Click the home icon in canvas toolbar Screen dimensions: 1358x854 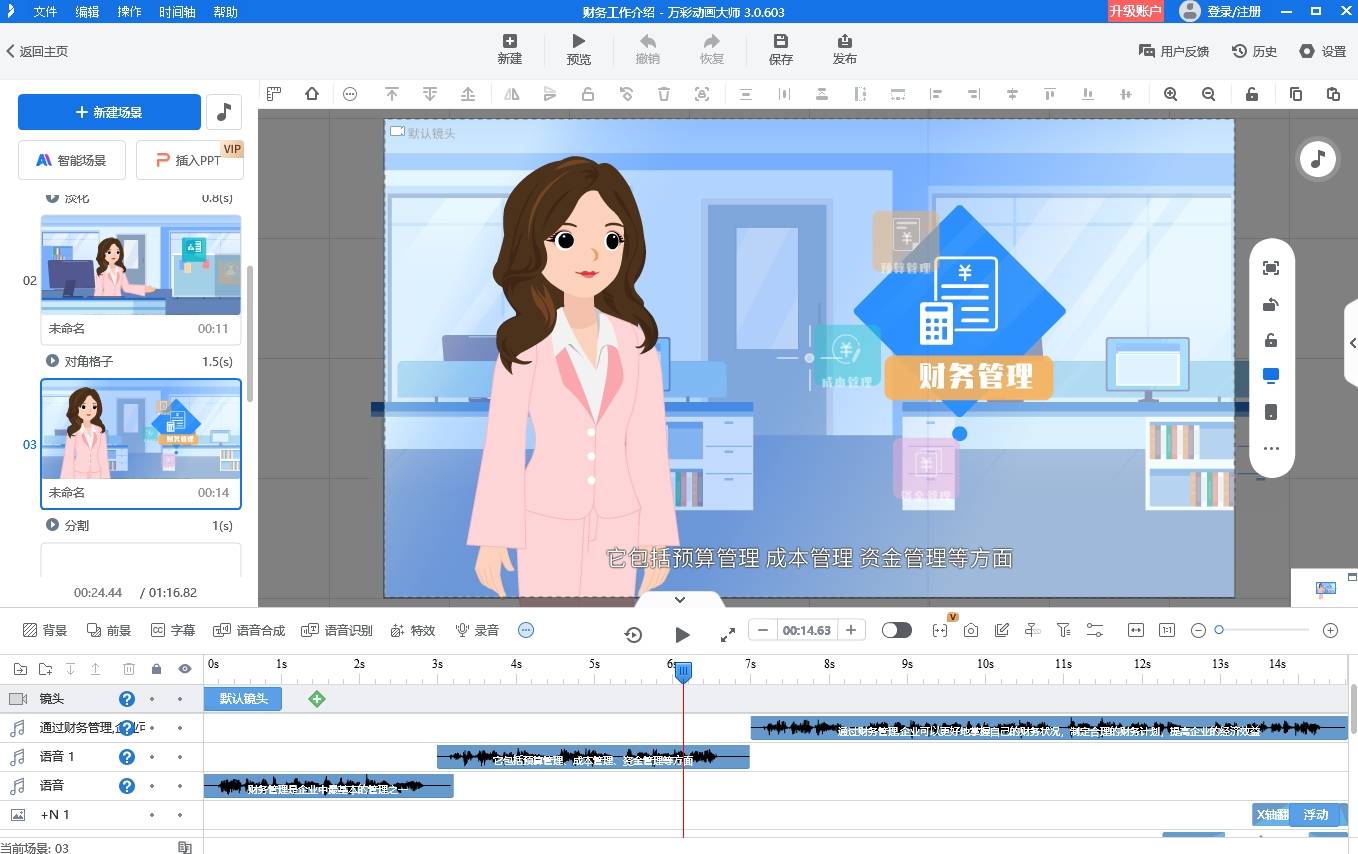click(x=312, y=94)
